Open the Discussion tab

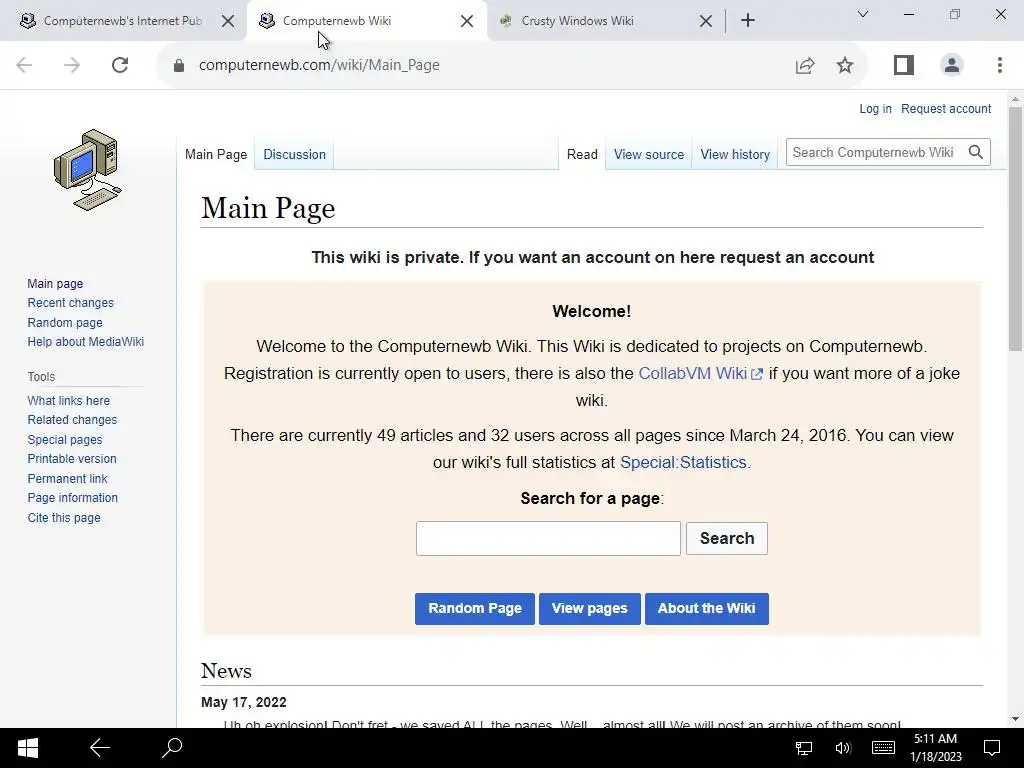[x=295, y=155]
